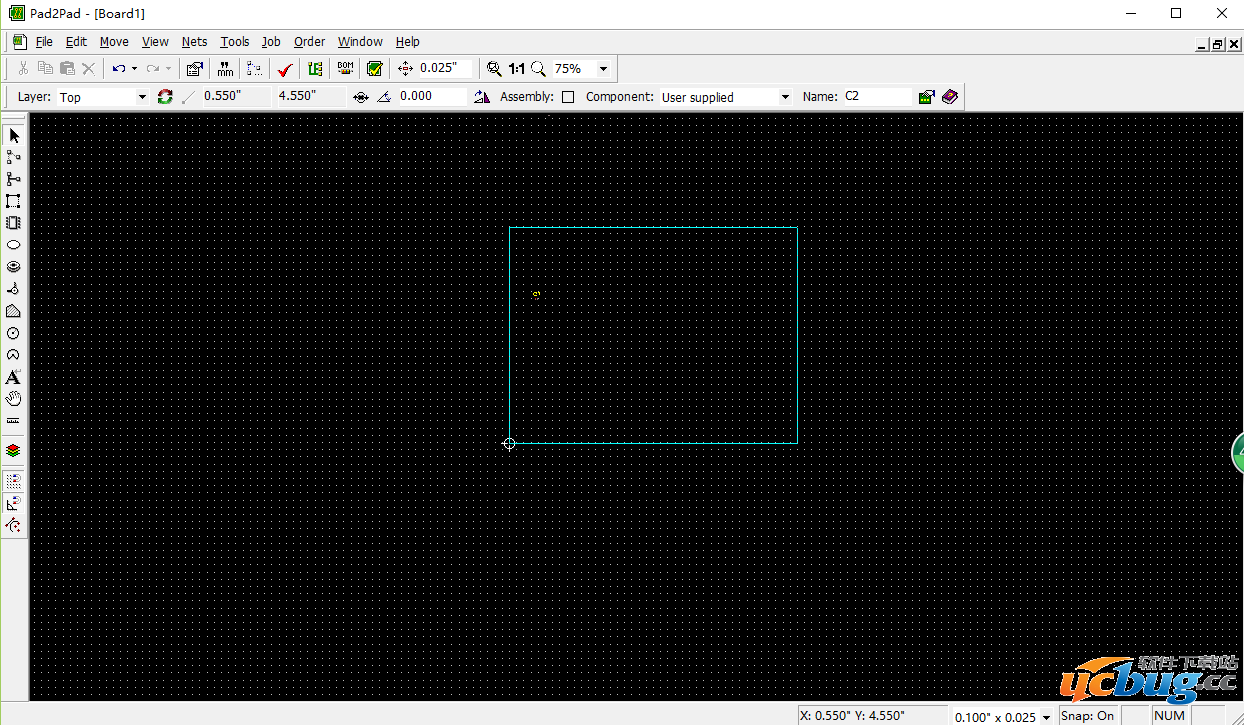This screenshot has height=725, width=1244.
Task: Click the Name field containing C2
Action: pos(876,97)
